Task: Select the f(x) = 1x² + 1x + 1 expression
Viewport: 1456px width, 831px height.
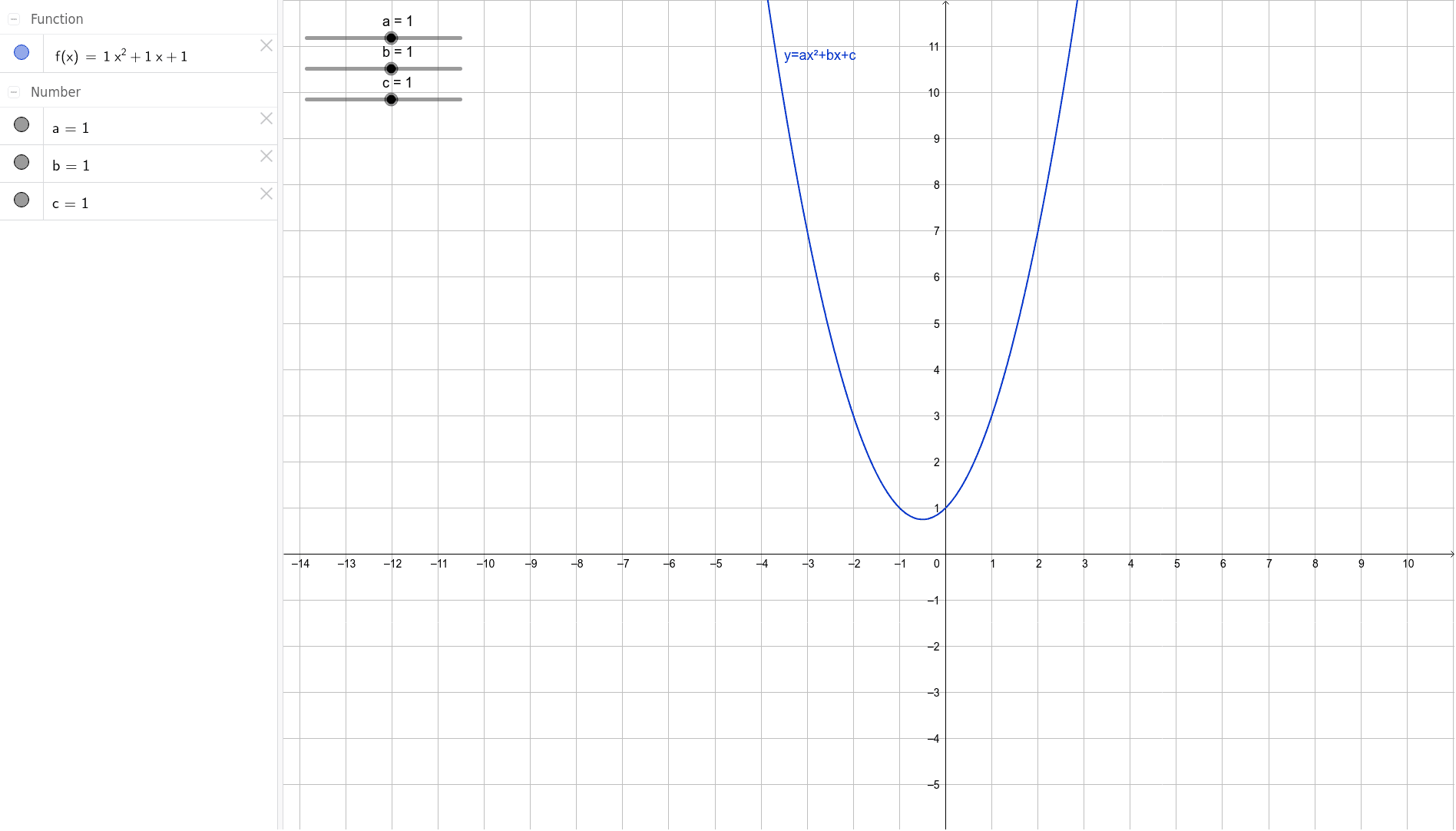Action: click(x=121, y=56)
